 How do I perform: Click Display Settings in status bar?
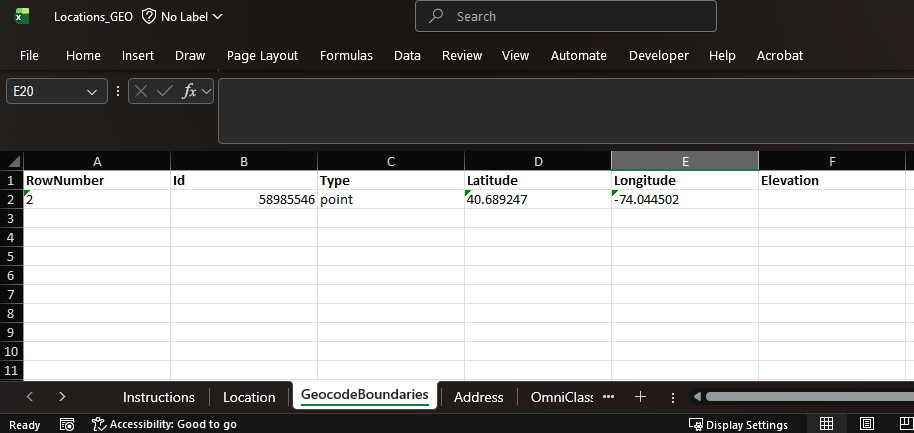738,425
